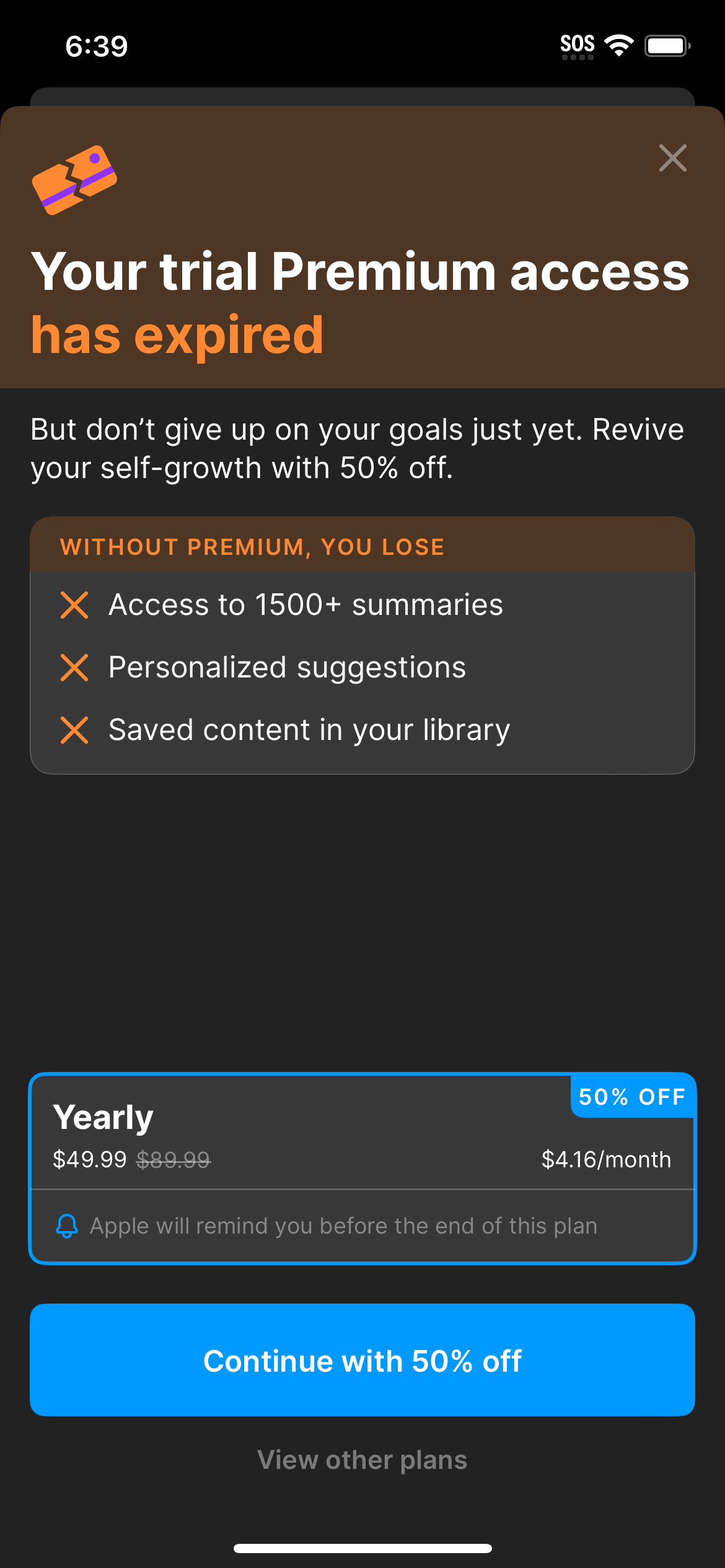Click the X beside "Personalized suggestions"
The width and height of the screenshot is (725, 1568).
[74, 667]
